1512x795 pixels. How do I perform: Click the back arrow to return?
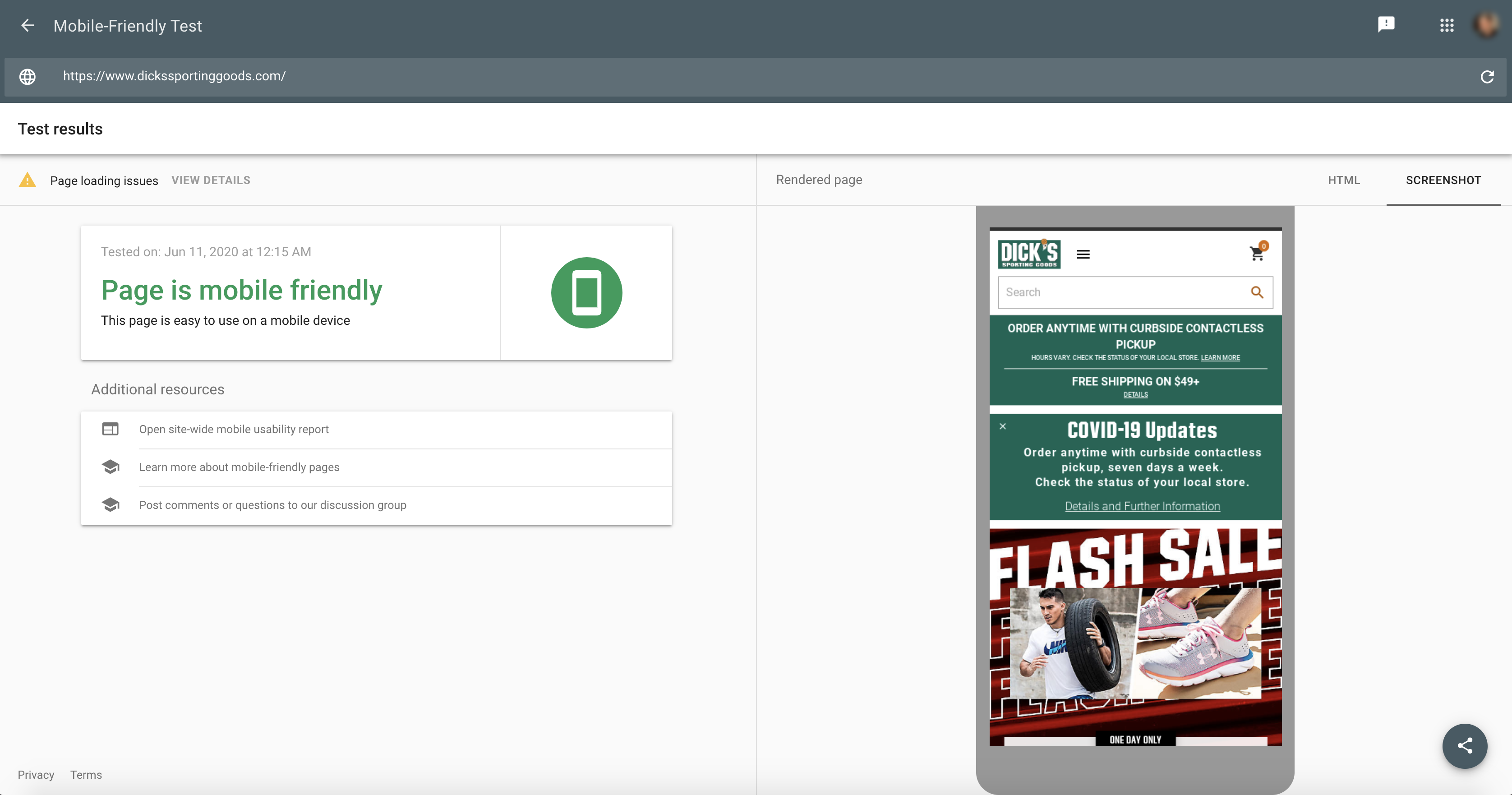[x=28, y=25]
